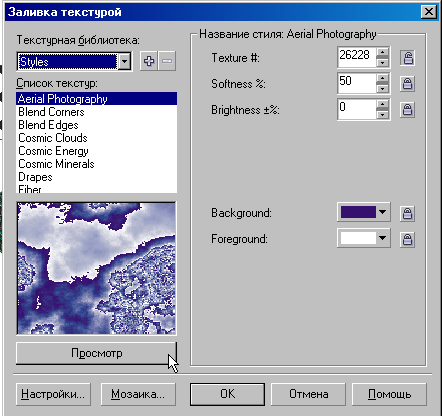
Task: Choose Drapes from the texture list
Action: pyautogui.click(x=35, y=177)
